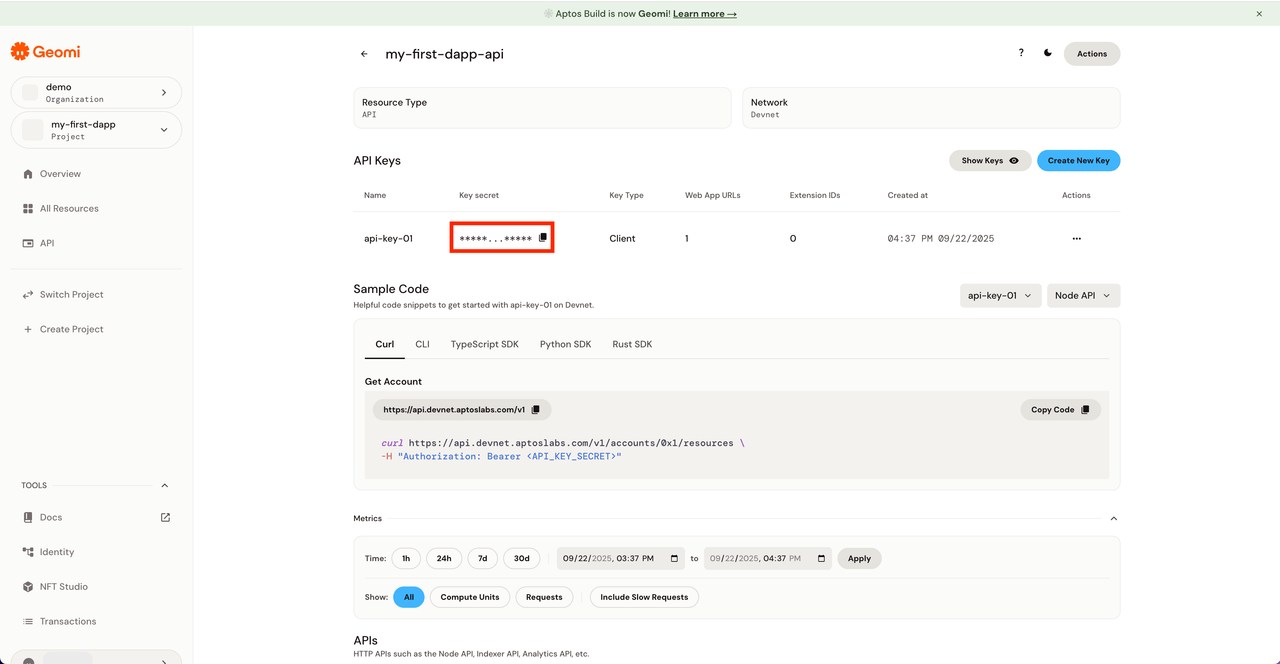Open the actions menu for api-key-01
Image resolution: width=1280 pixels, height=664 pixels.
coord(1076,238)
